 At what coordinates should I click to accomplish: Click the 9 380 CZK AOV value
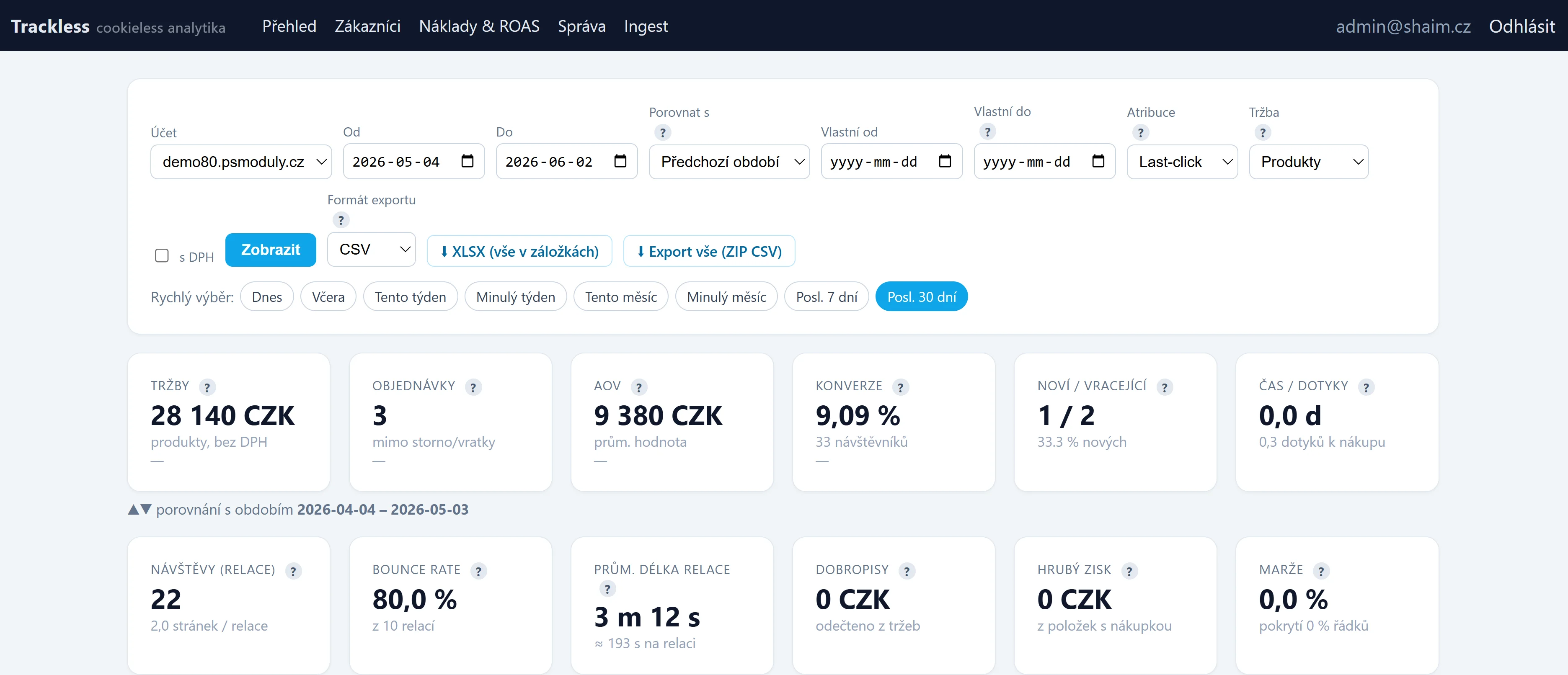[658, 416]
